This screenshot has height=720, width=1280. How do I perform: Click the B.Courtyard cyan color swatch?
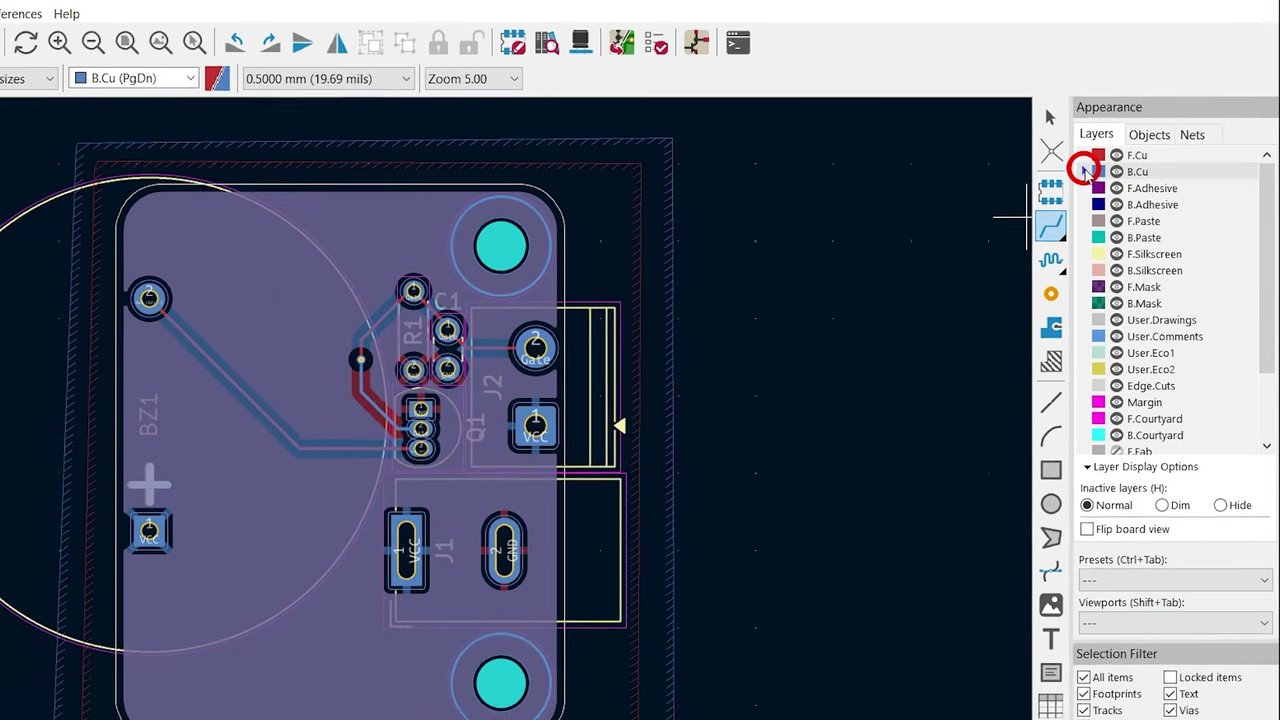pos(1098,435)
